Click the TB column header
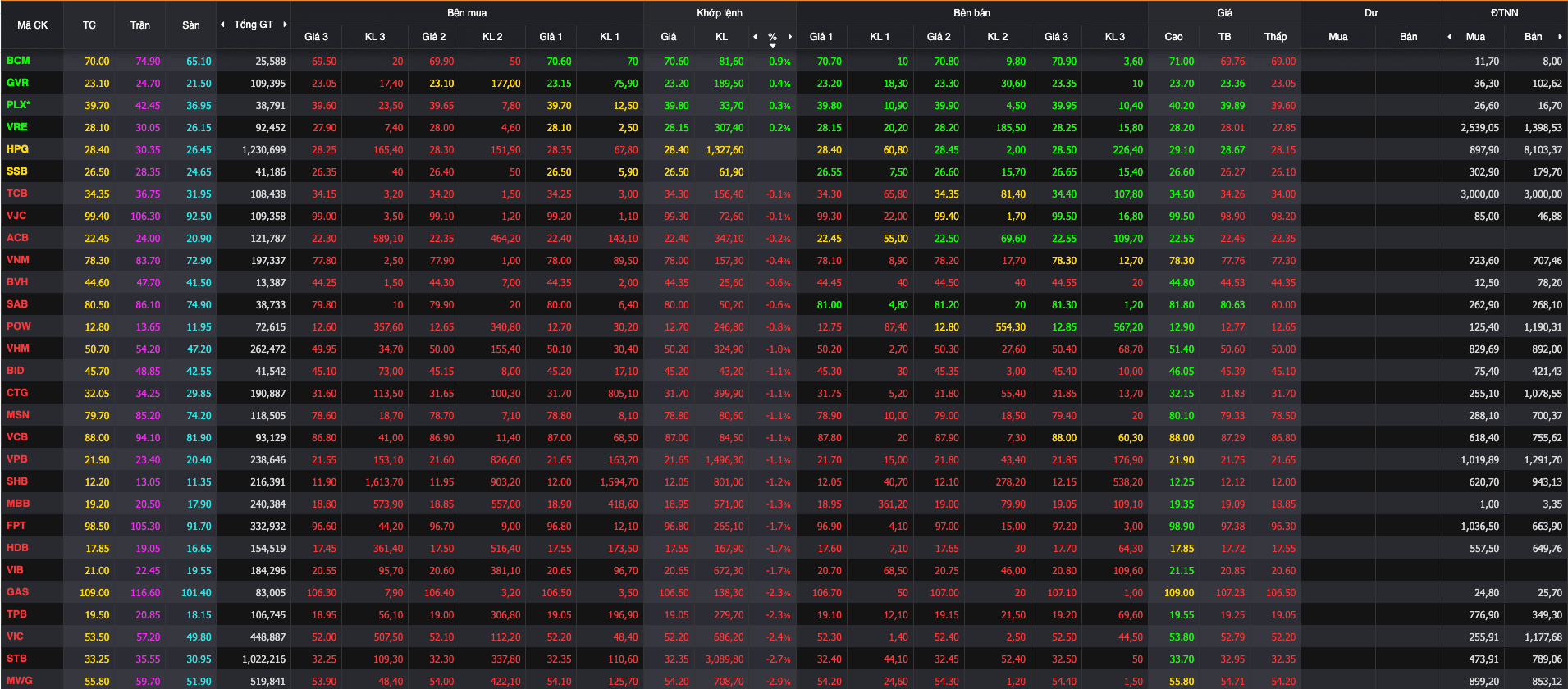Viewport: 1568px width, 689px height. (1225, 37)
